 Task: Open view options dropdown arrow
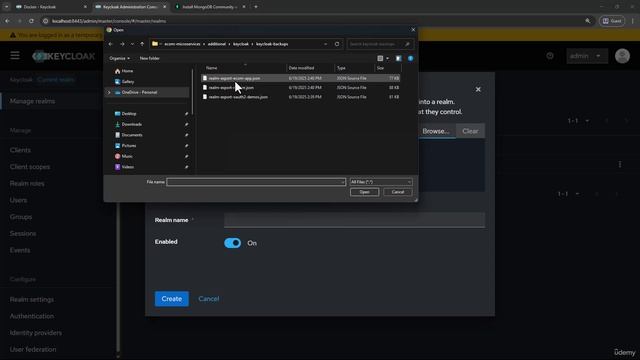pos(387,58)
